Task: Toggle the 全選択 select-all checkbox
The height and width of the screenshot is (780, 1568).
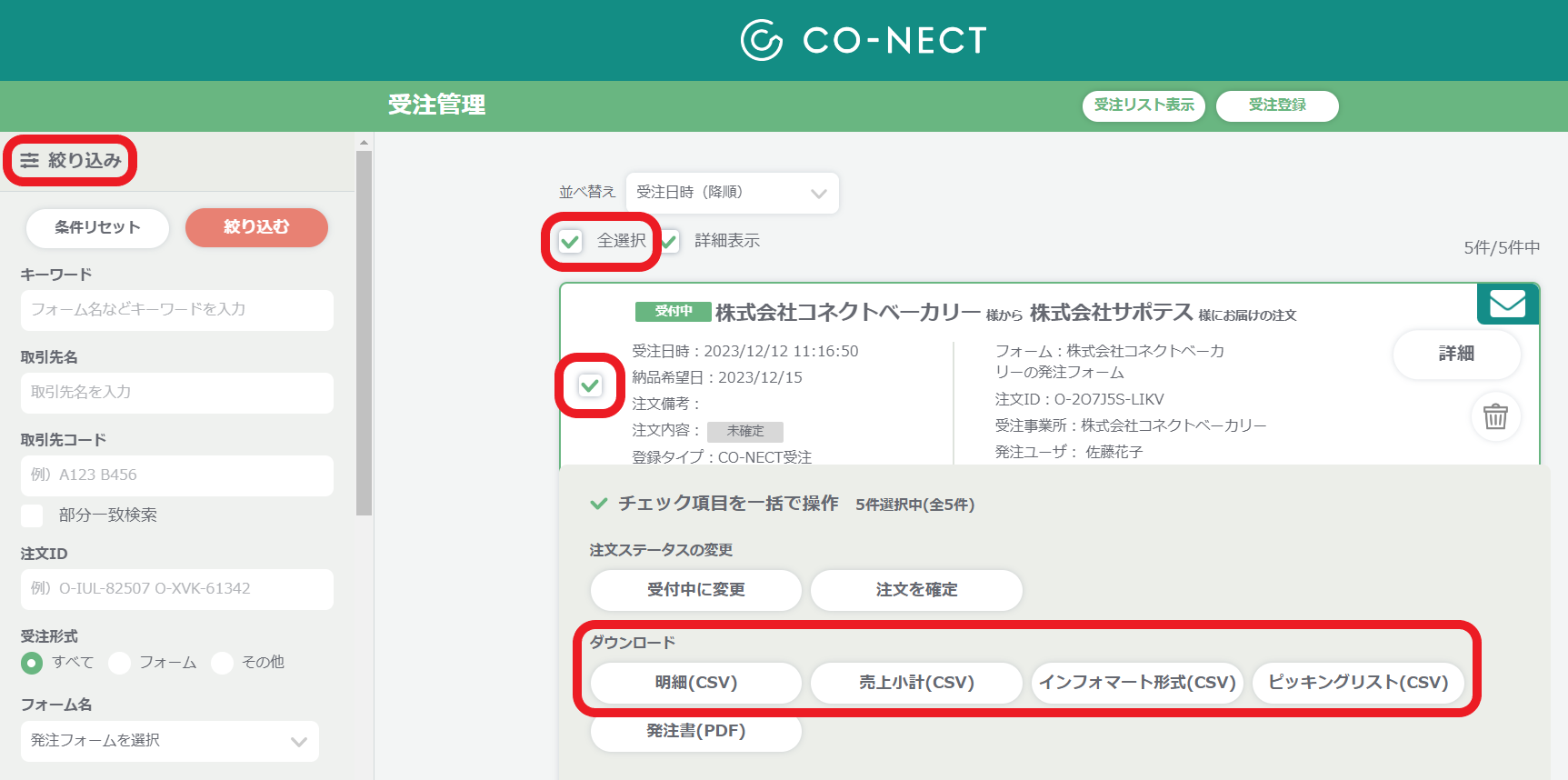Action: 570,242
